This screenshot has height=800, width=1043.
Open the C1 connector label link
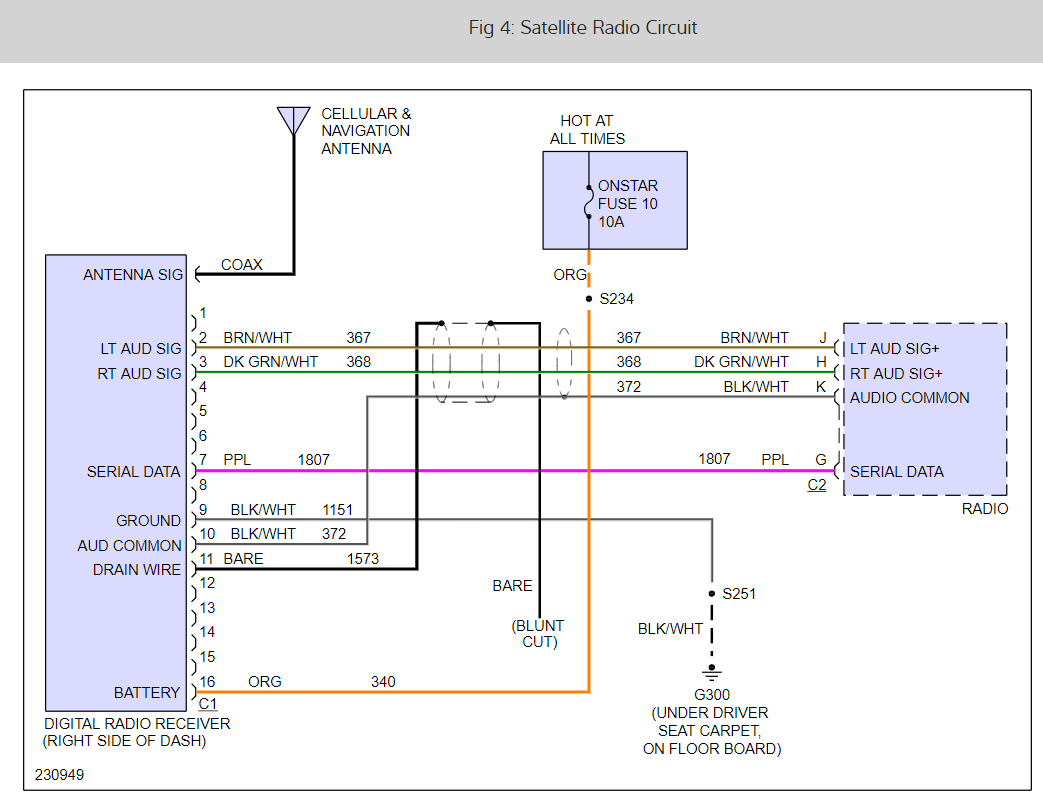tap(208, 704)
